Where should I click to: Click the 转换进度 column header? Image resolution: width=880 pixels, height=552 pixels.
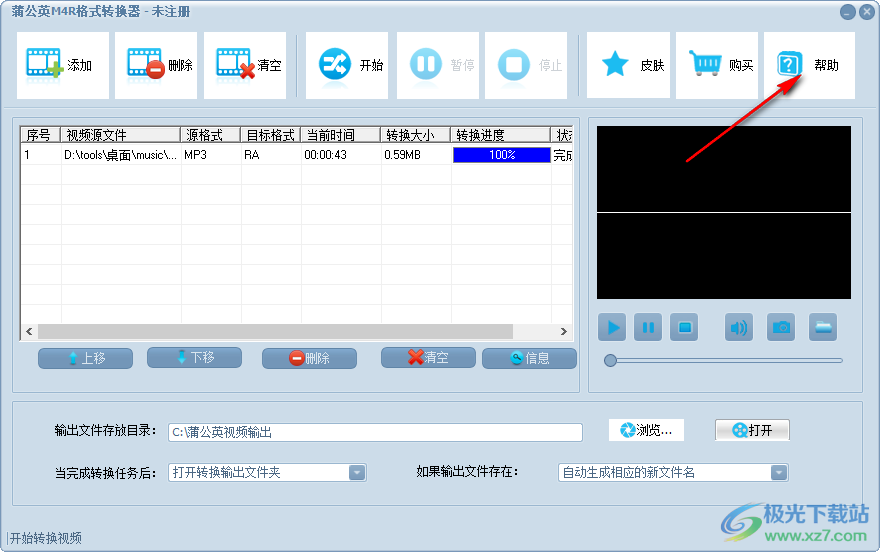pyautogui.click(x=501, y=135)
